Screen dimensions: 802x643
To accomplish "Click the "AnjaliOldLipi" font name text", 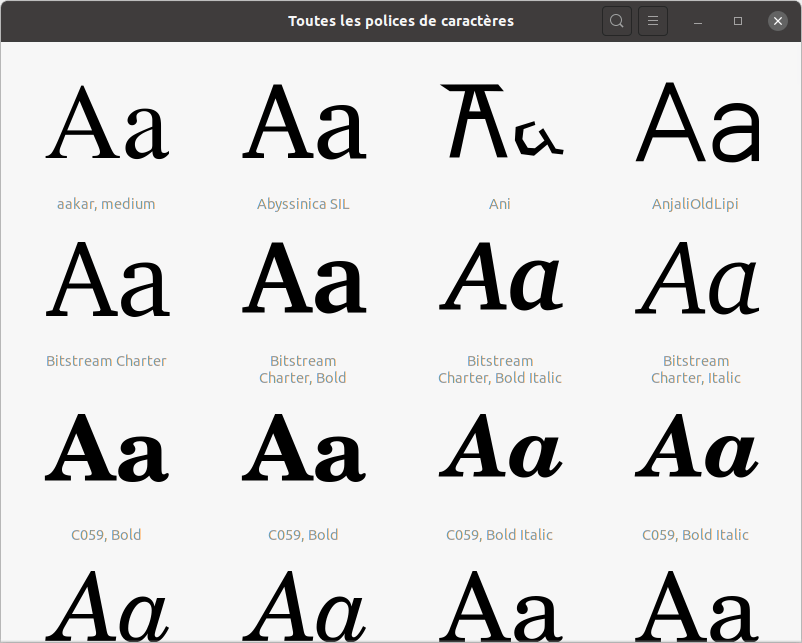I will tap(696, 204).
